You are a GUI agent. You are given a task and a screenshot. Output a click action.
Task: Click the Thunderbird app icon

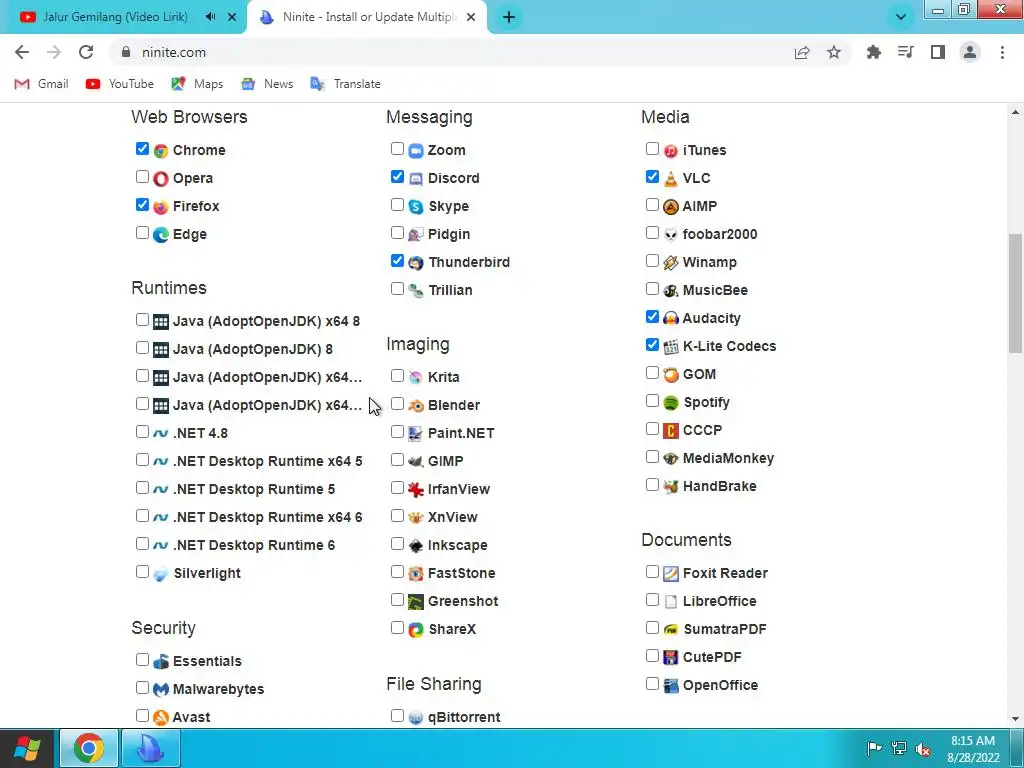coord(416,263)
